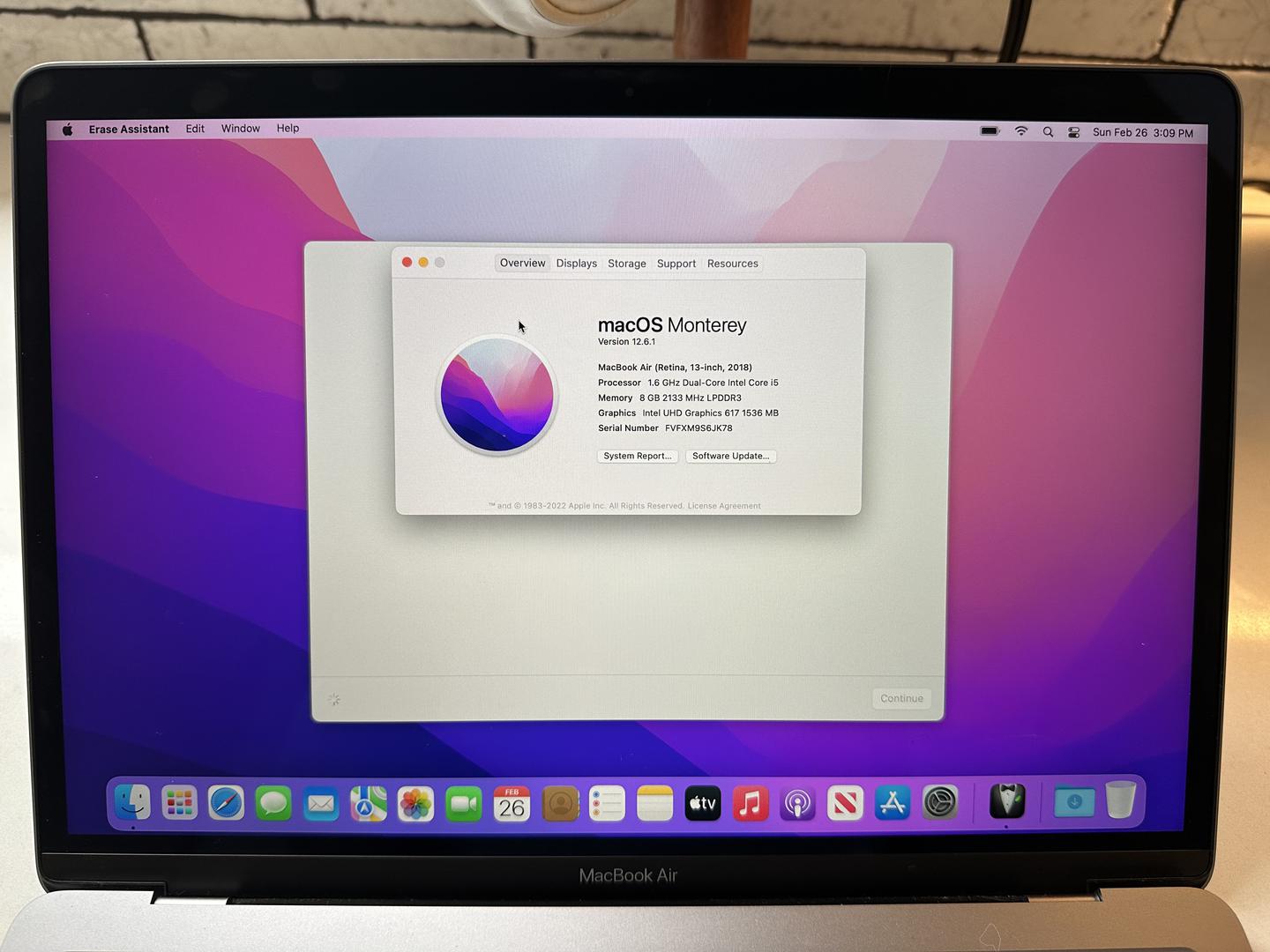Click the tuxedo Erase Assistant dock icon

(x=1006, y=801)
